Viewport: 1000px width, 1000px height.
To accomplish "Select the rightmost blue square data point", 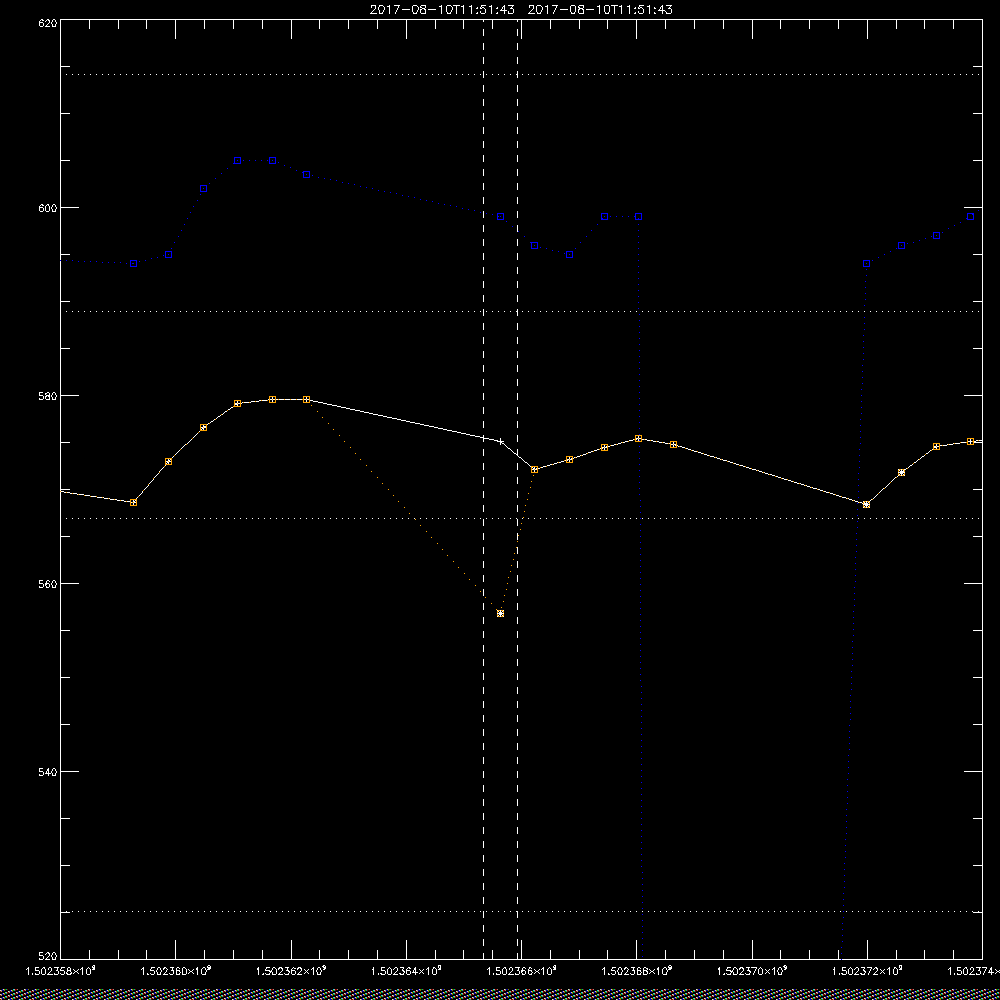I will (x=971, y=217).
